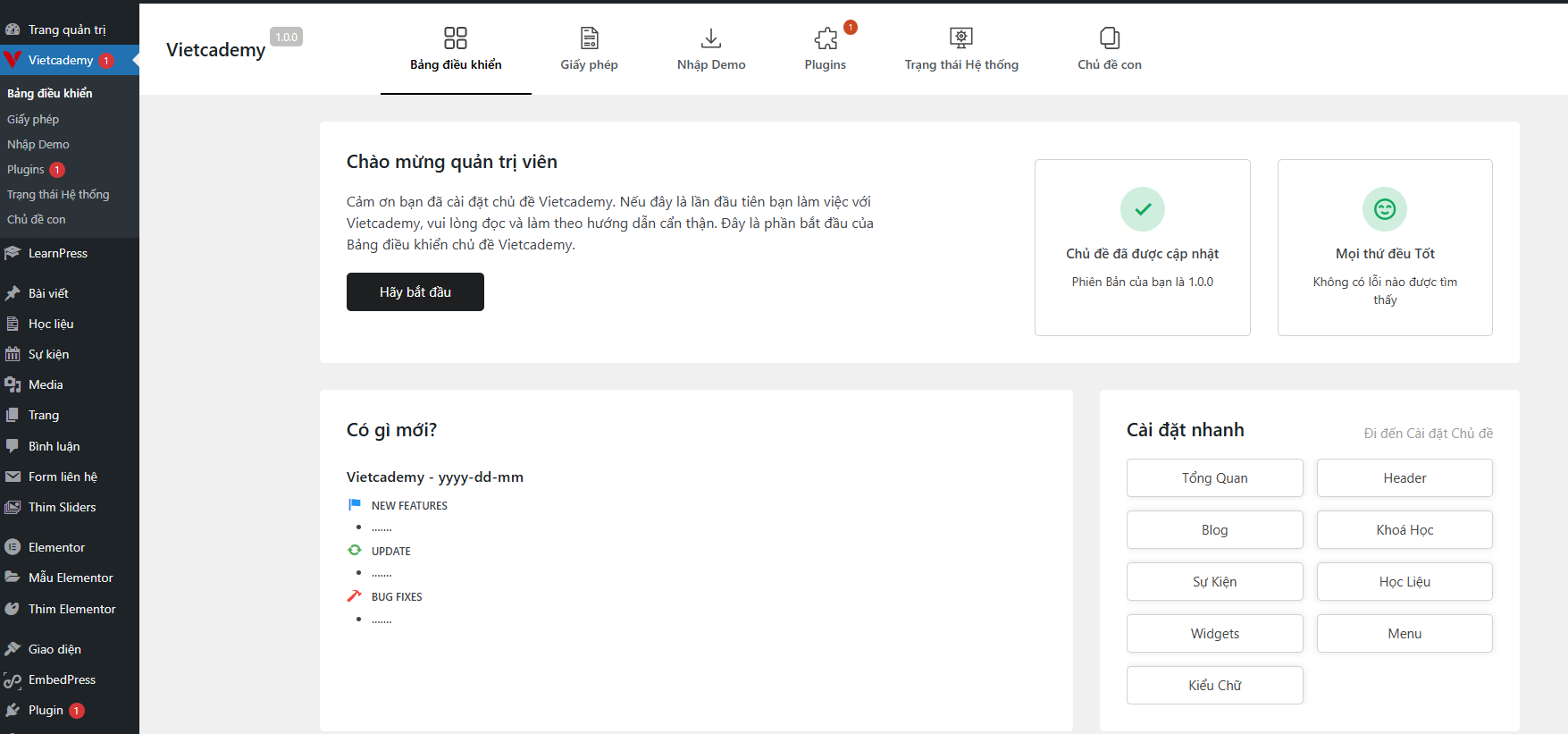The image size is (1568, 734).
Task: Click the green checkmark theme-updated icon
Action: 1143,209
